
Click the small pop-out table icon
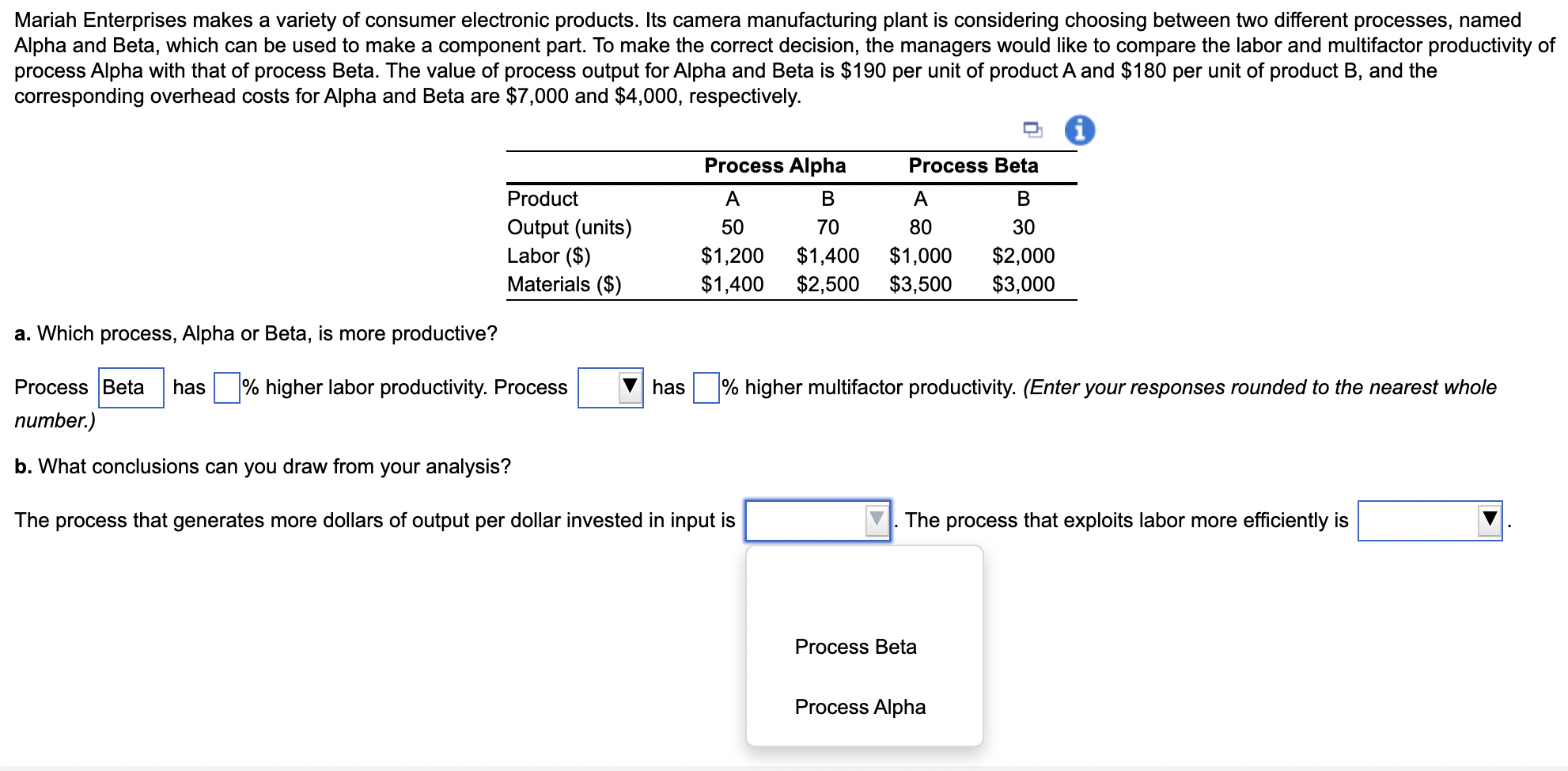pos(1032,129)
